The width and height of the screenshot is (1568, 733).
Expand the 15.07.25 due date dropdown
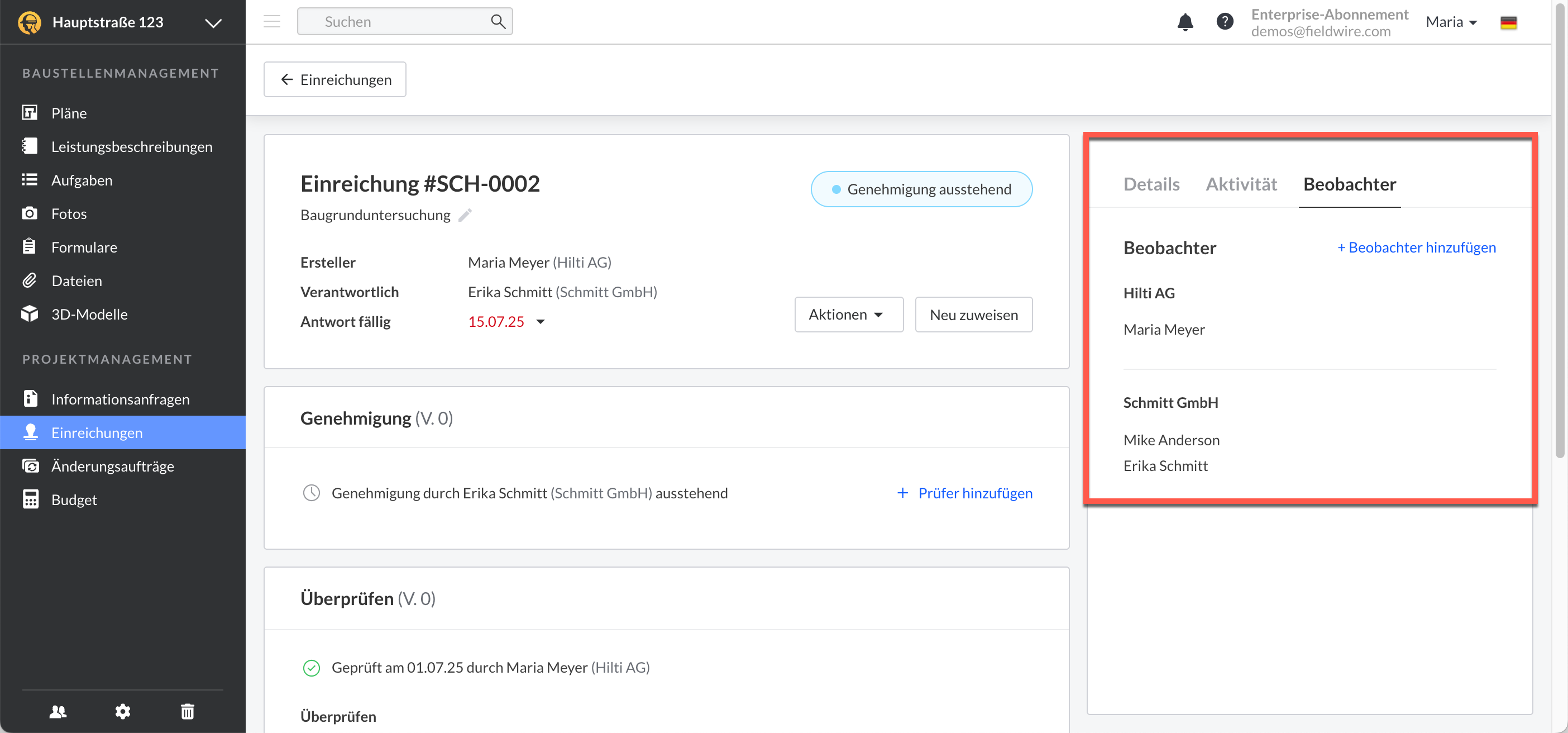(540, 322)
